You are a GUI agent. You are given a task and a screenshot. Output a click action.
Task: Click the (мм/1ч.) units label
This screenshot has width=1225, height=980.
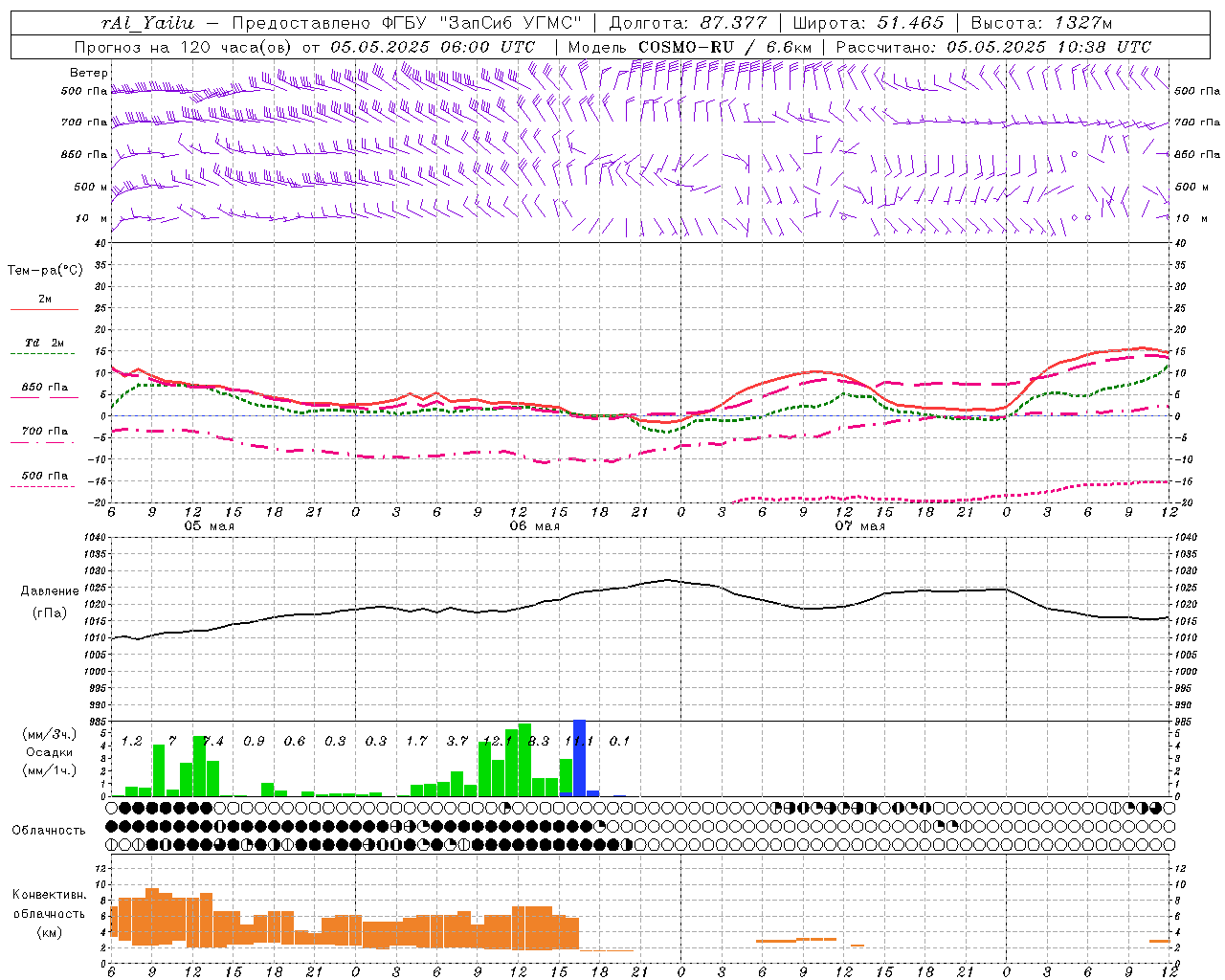[x=49, y=770]
